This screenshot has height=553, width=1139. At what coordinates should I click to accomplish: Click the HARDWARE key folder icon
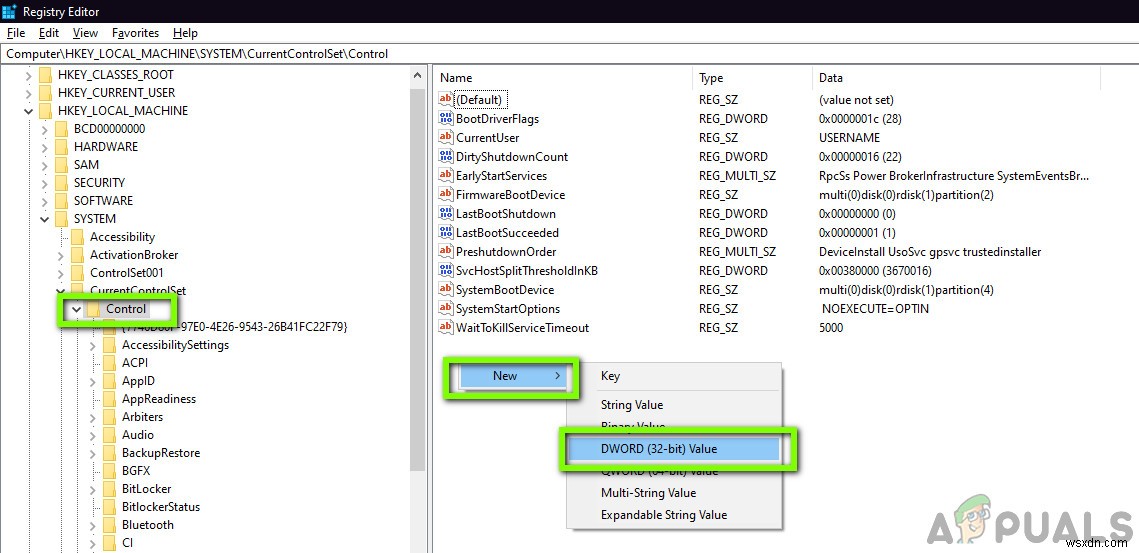click(62, 146)
